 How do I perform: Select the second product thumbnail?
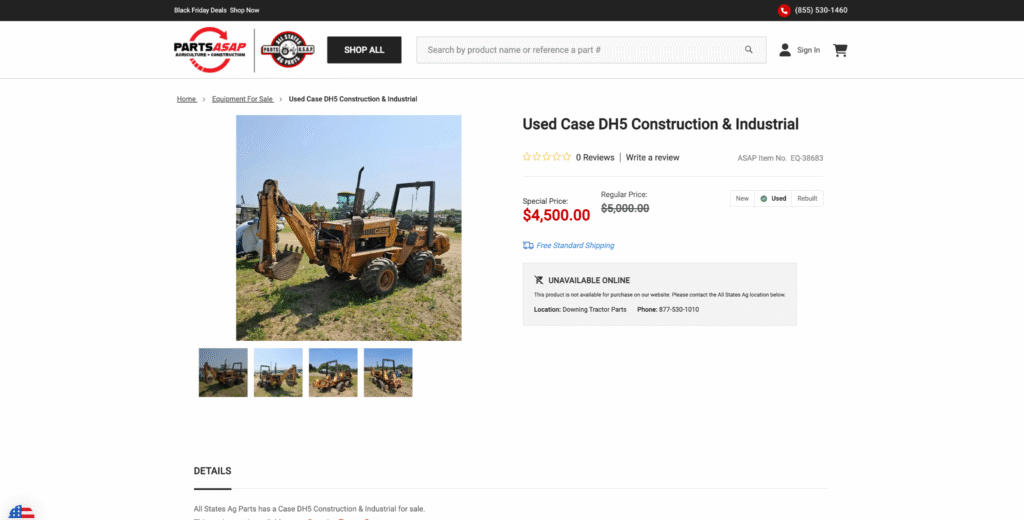pos(278,372)
